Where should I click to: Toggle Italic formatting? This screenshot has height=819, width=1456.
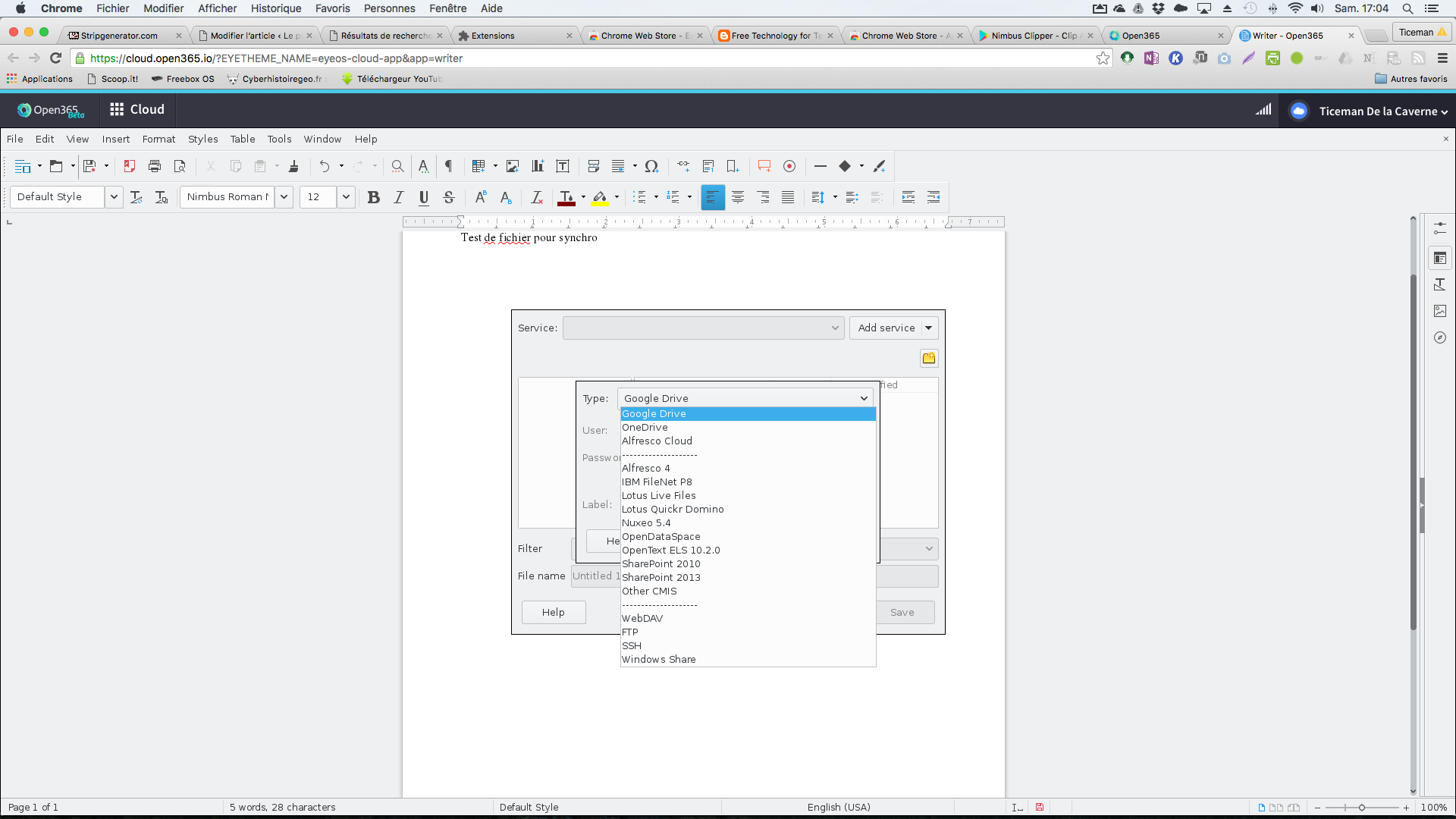coord(398,197)
